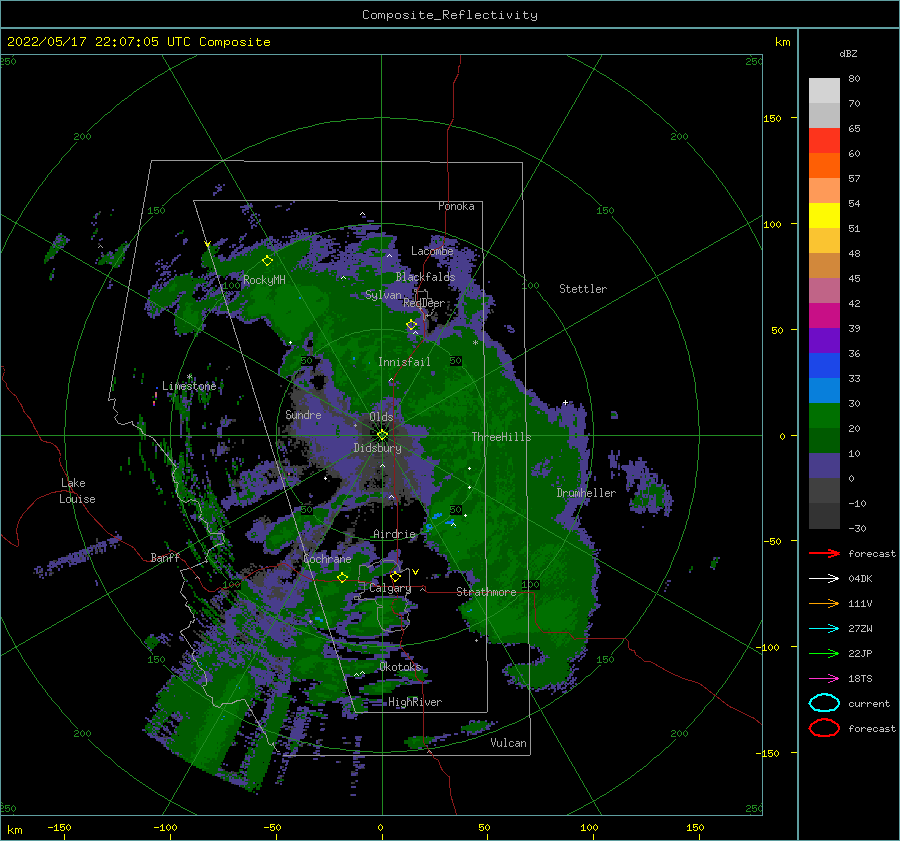The image size is (900, 841).
Task: Click the Cochrane map label
Action: (x=327, y=559)
